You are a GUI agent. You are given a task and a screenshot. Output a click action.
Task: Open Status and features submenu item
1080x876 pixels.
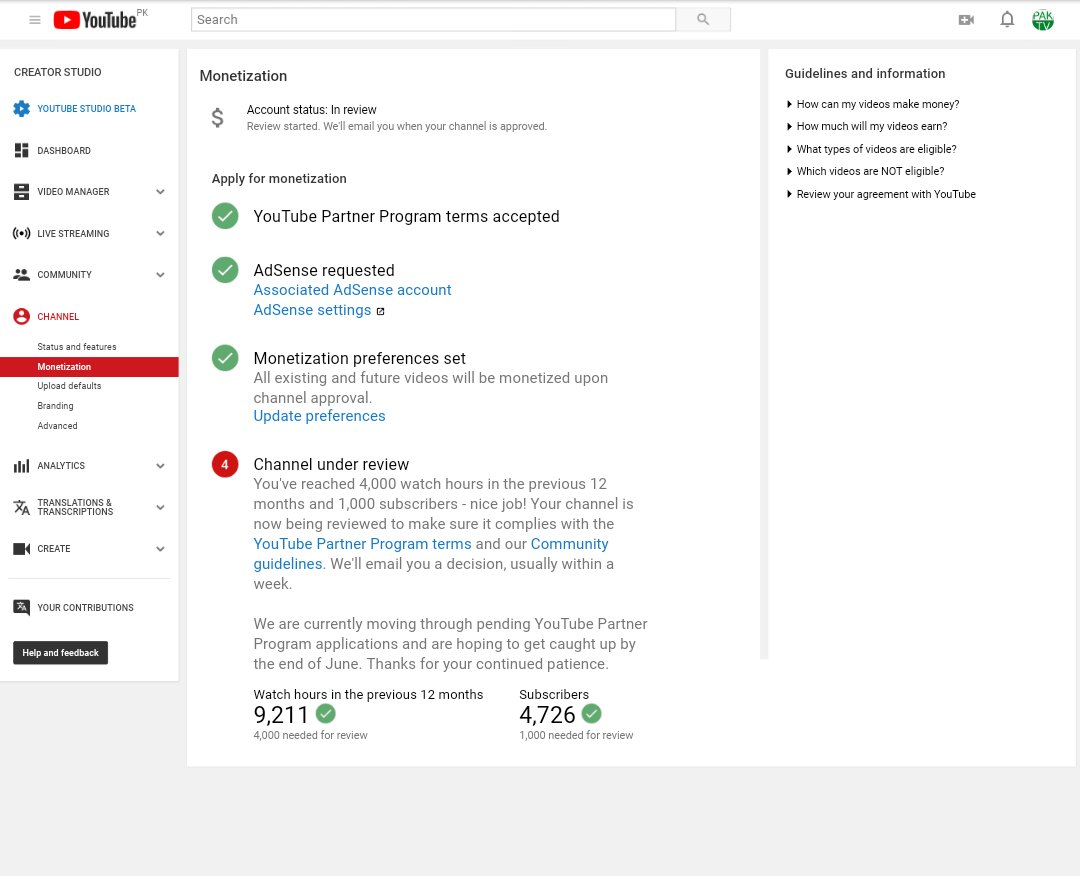[76, 346]
